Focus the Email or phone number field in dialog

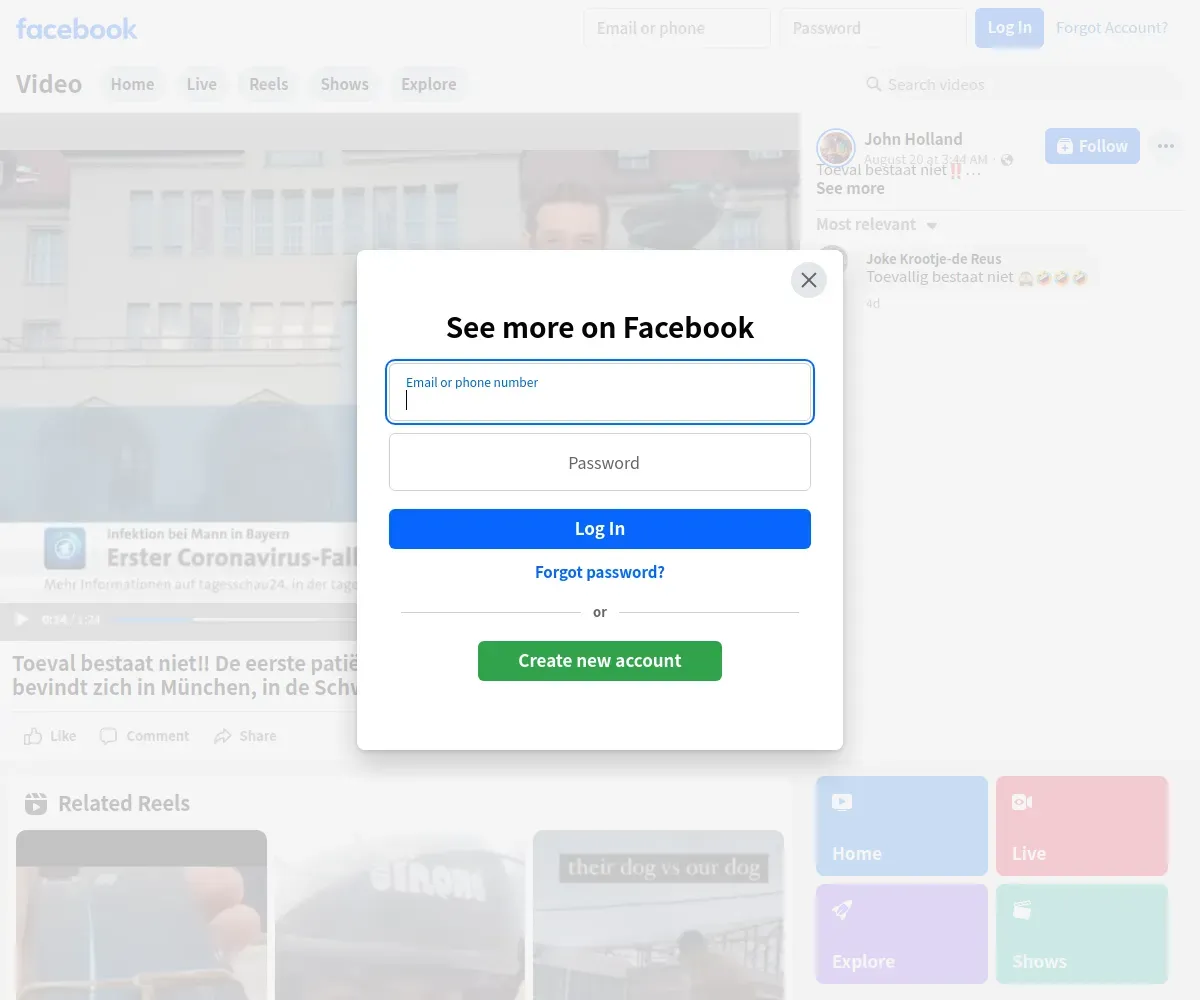click(x=600, y=392)
